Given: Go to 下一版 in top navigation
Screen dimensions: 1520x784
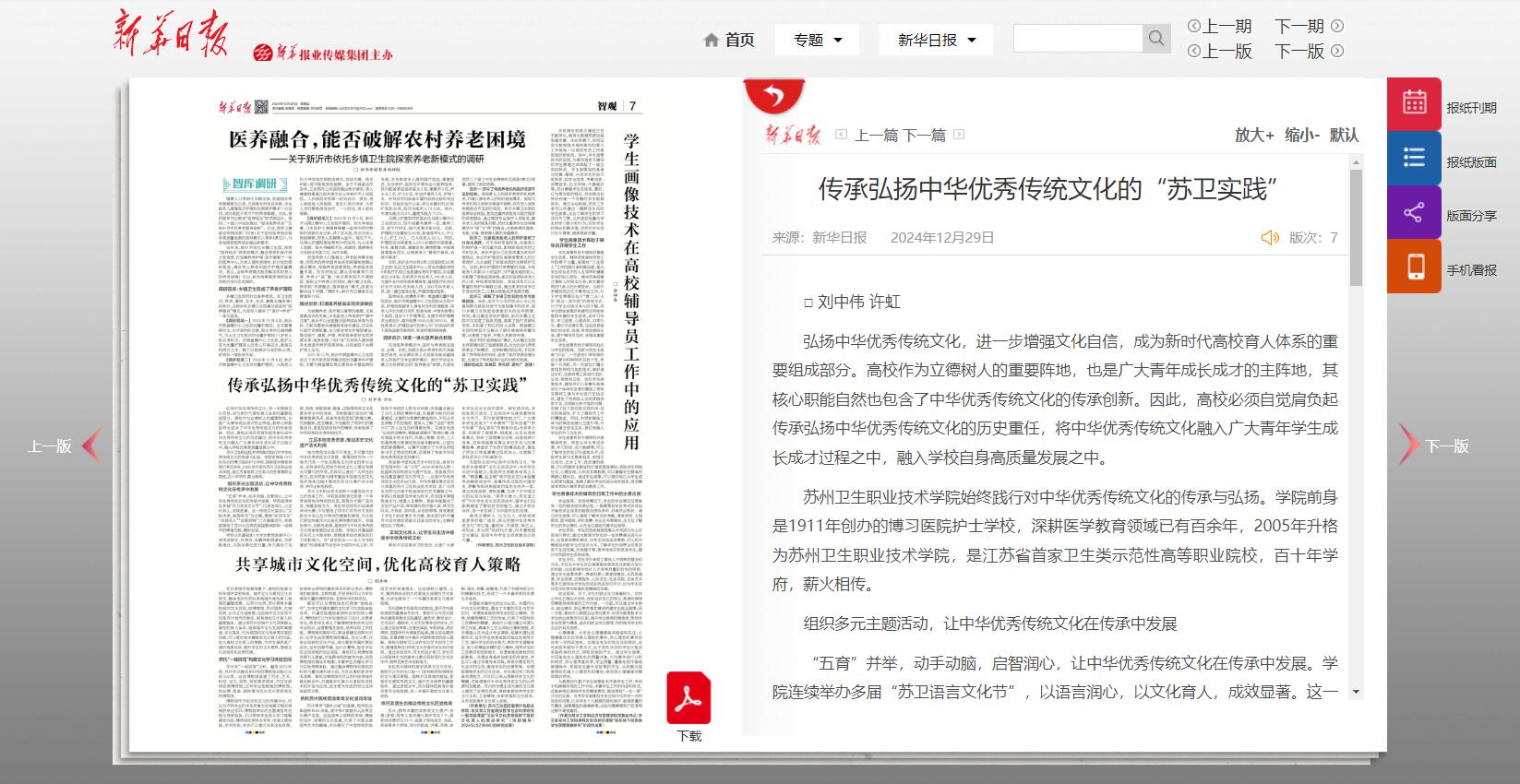Looking at the screenshot, I should (1309, 52).
